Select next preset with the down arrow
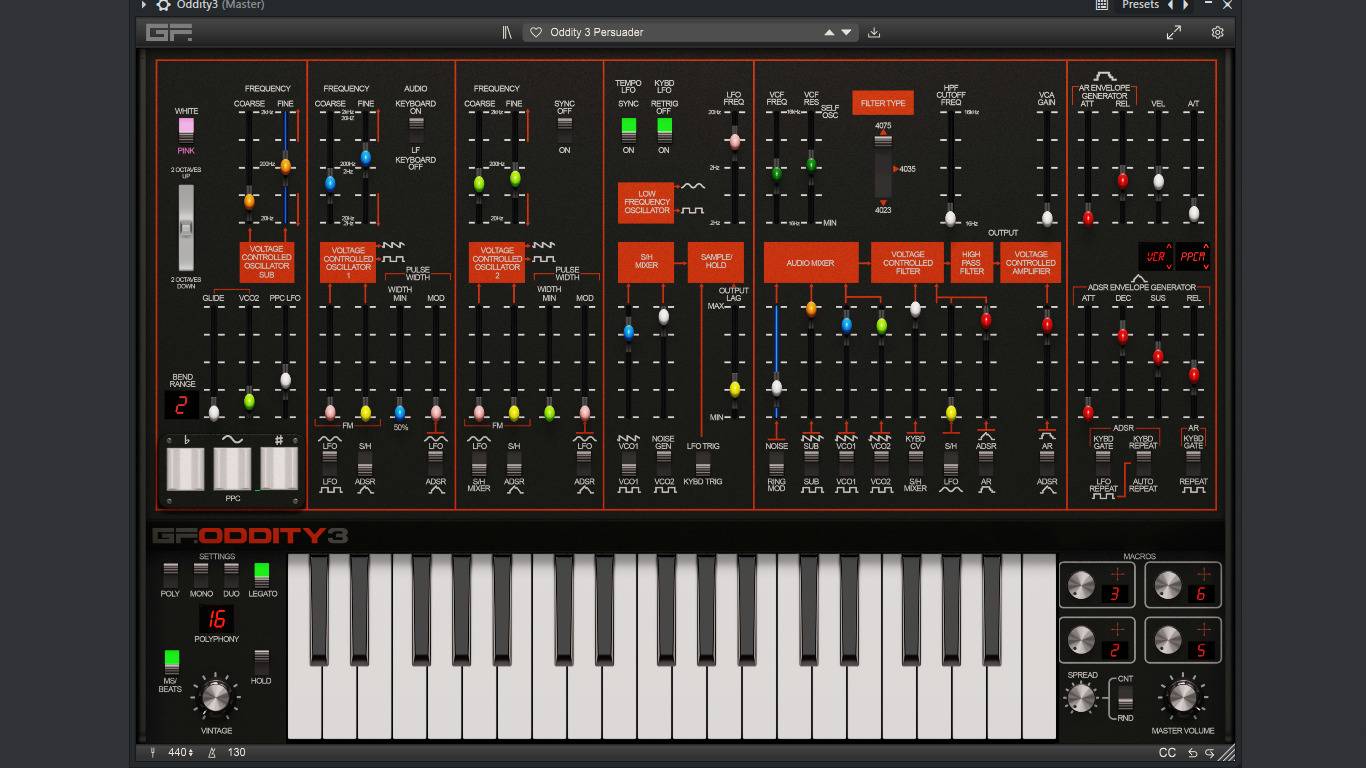The image size is (1366, 768). (x=846, y=32)
